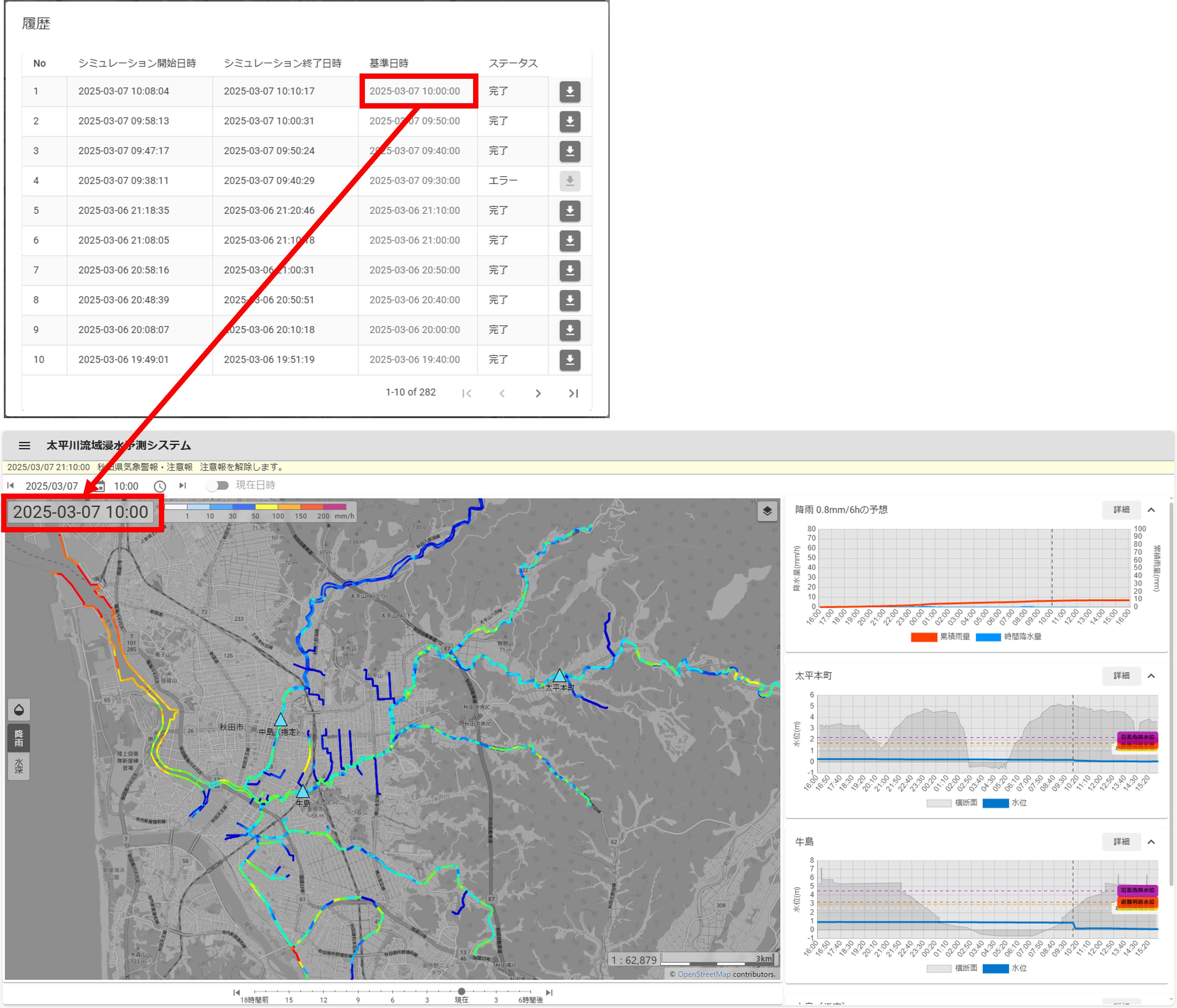The image size is (1177, 1008).
Task: Click the timeline slider handle at 現在
Action: 461,992
